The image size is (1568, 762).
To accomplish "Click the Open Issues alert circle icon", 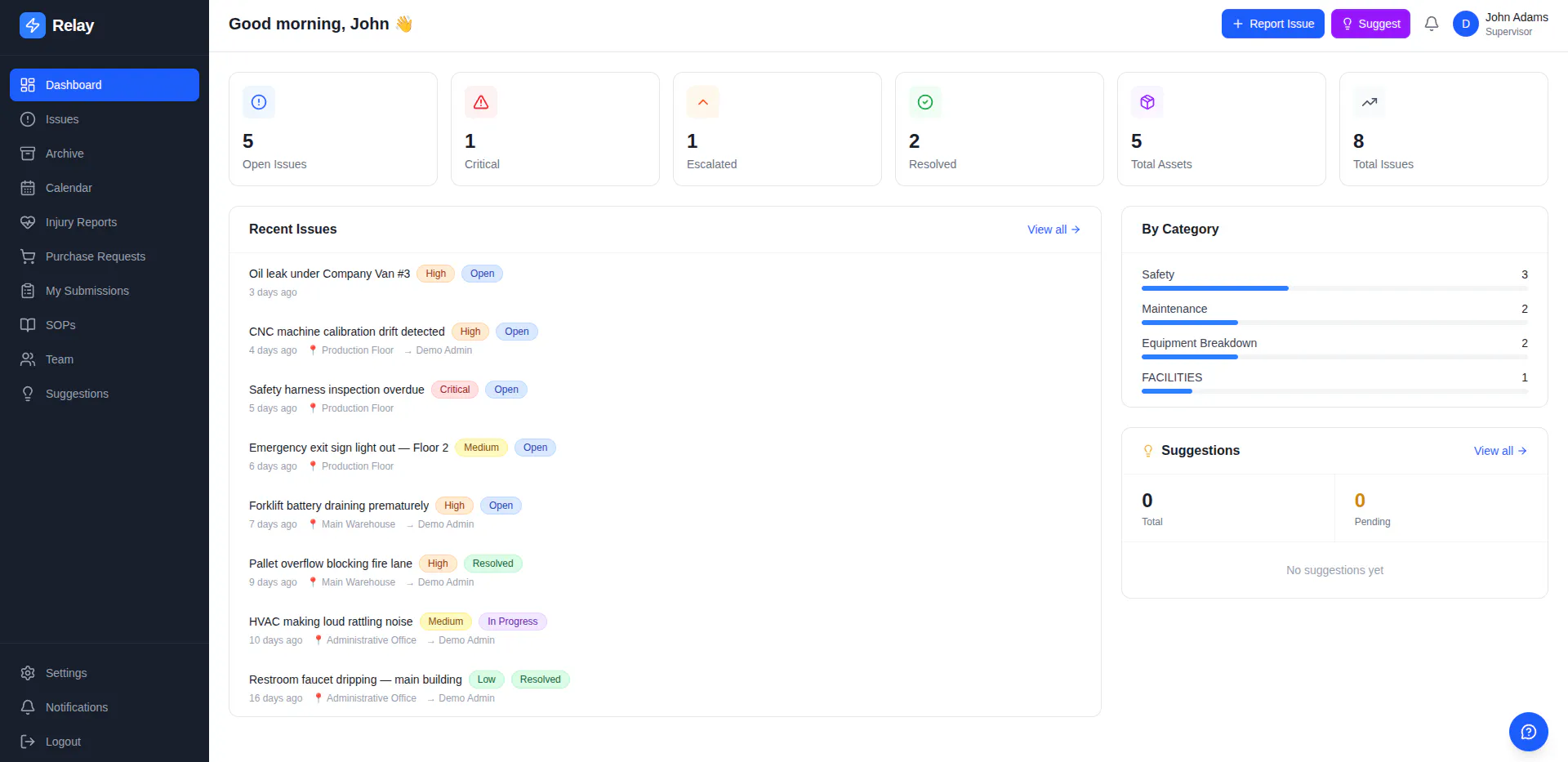I will click(259, 102).
